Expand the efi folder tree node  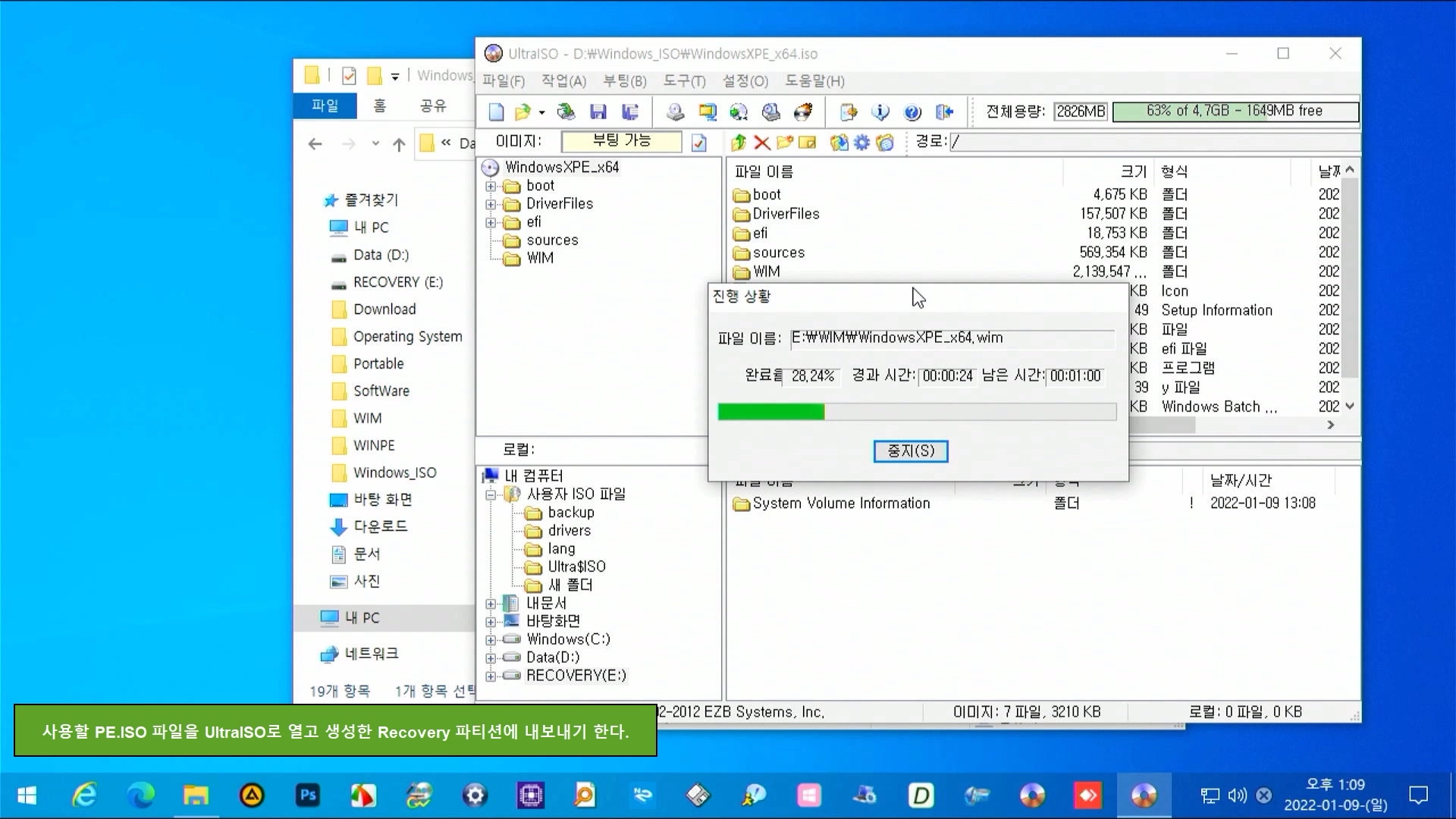pos(491,222)
